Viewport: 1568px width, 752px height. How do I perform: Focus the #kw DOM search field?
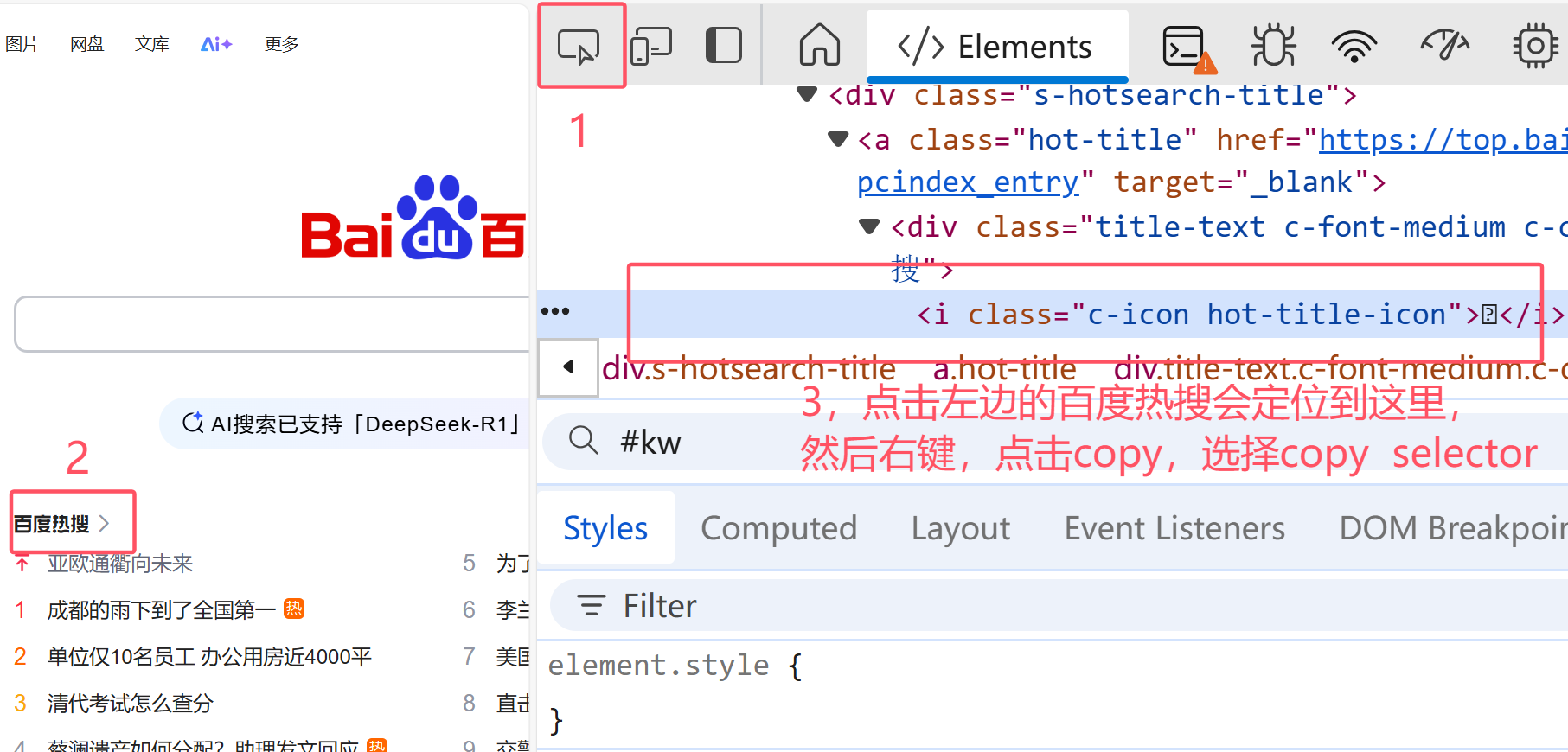pyautogui.click(x=1055, y=442)
